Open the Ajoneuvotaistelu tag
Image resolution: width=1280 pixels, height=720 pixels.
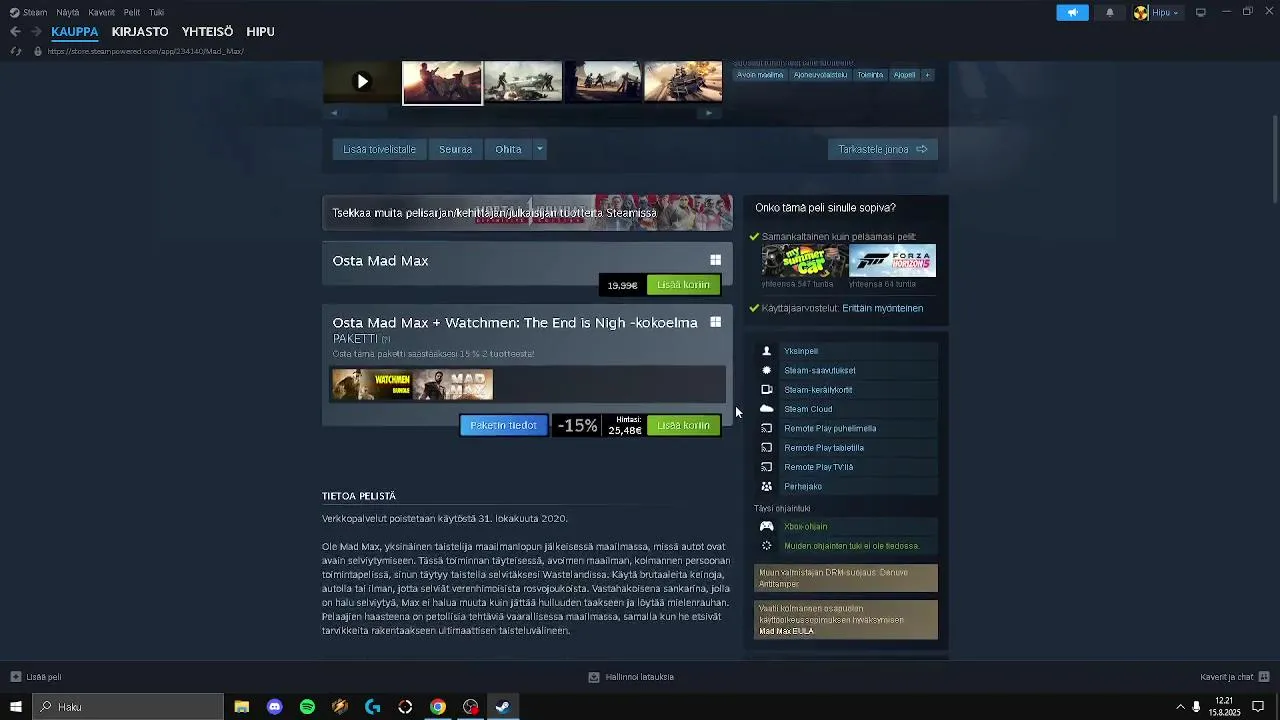(820, 75)
